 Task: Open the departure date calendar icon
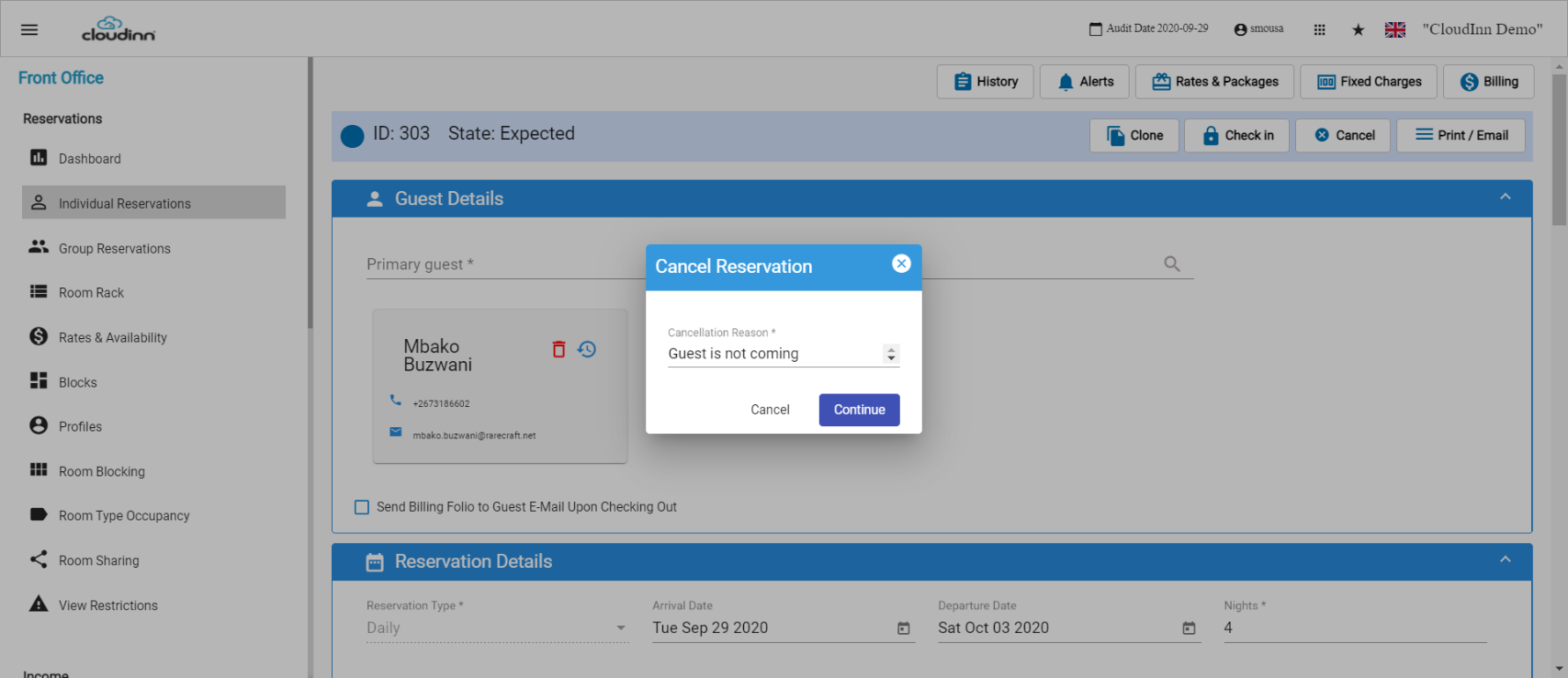pos(1190,628)
